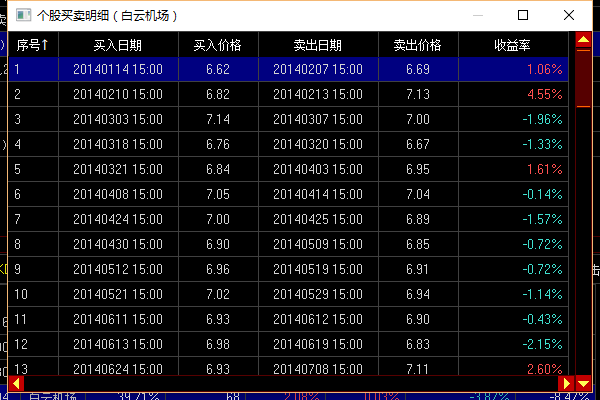The height and width of the screenshot is (400, 600).
Task: Click the 卖出价格 column header
Action: coord(417,45)
